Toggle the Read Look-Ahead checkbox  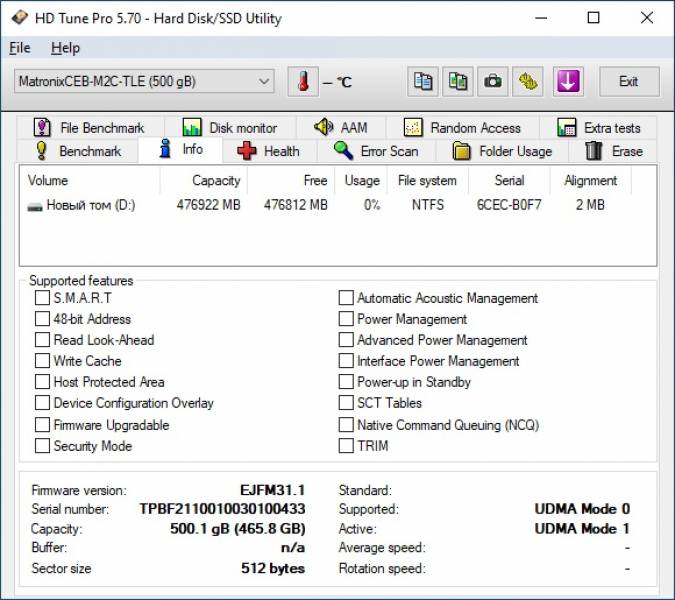point(42,340)
